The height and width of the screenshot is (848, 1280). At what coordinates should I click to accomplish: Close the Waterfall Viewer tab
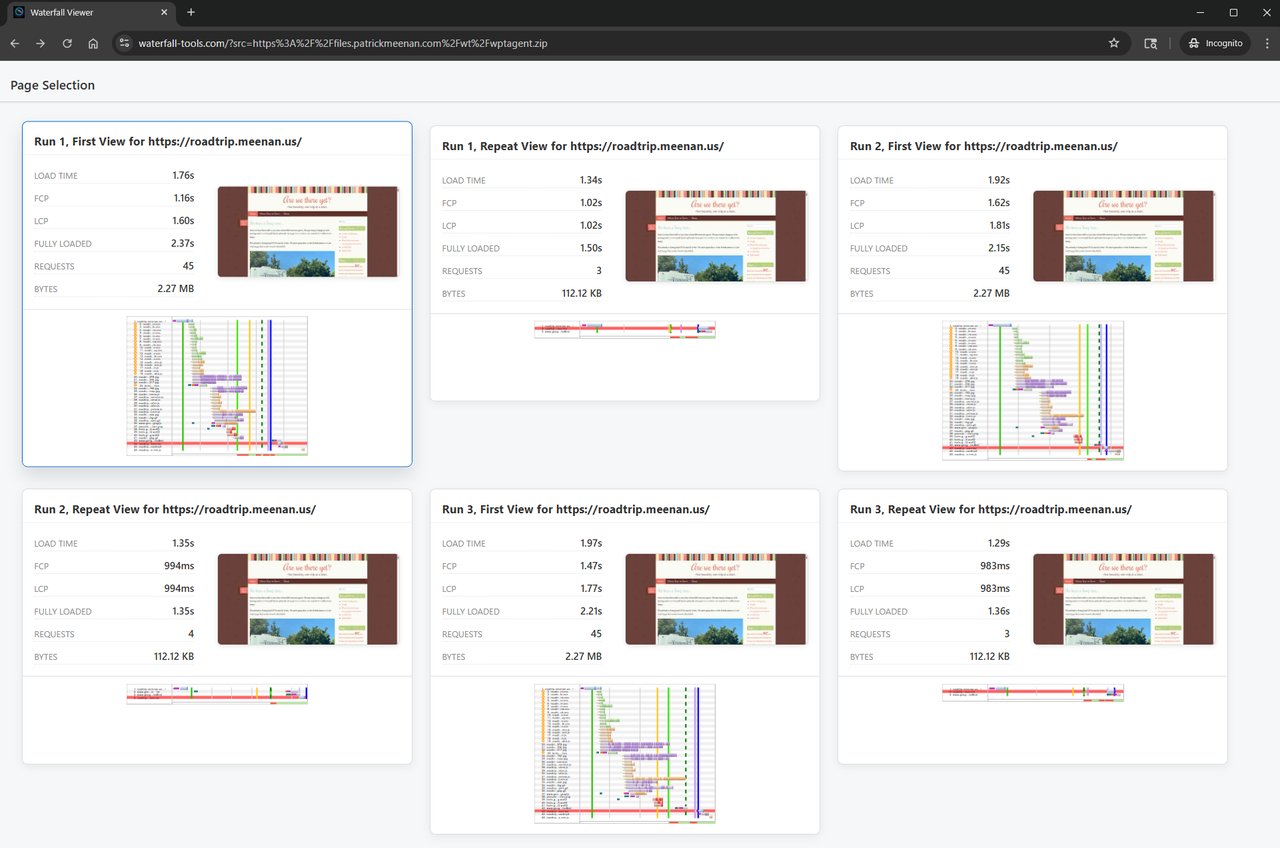tap(164, 12)
